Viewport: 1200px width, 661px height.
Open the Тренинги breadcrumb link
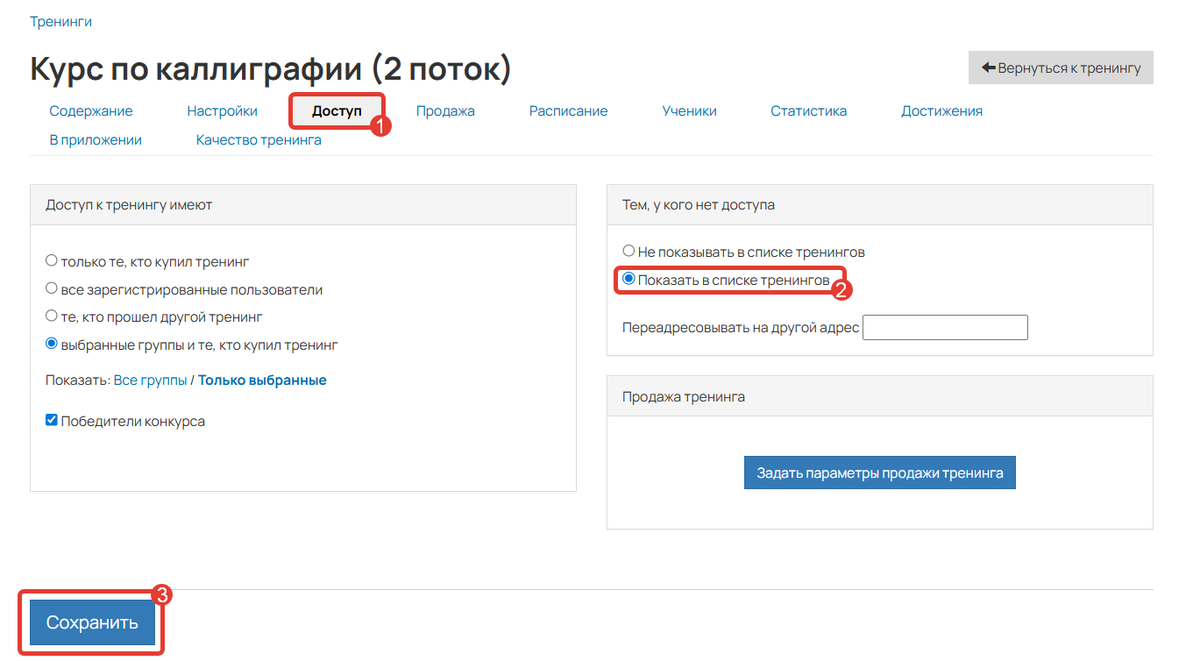(60, 20)
